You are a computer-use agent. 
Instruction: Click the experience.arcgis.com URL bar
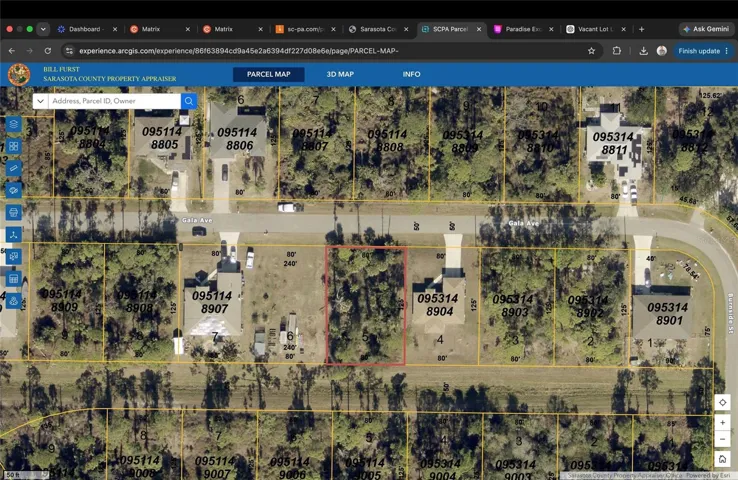239,51
